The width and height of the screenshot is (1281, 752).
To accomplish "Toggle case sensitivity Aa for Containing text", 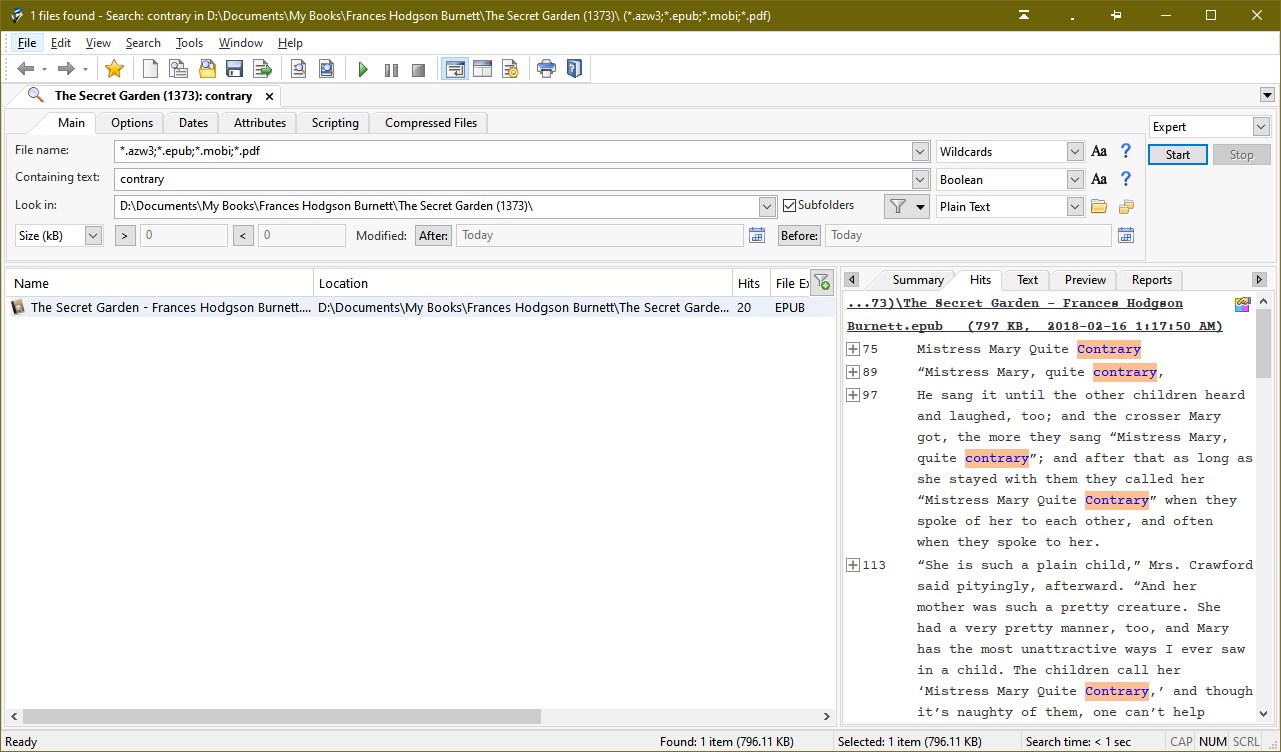I will click(x=1099, y=180).
